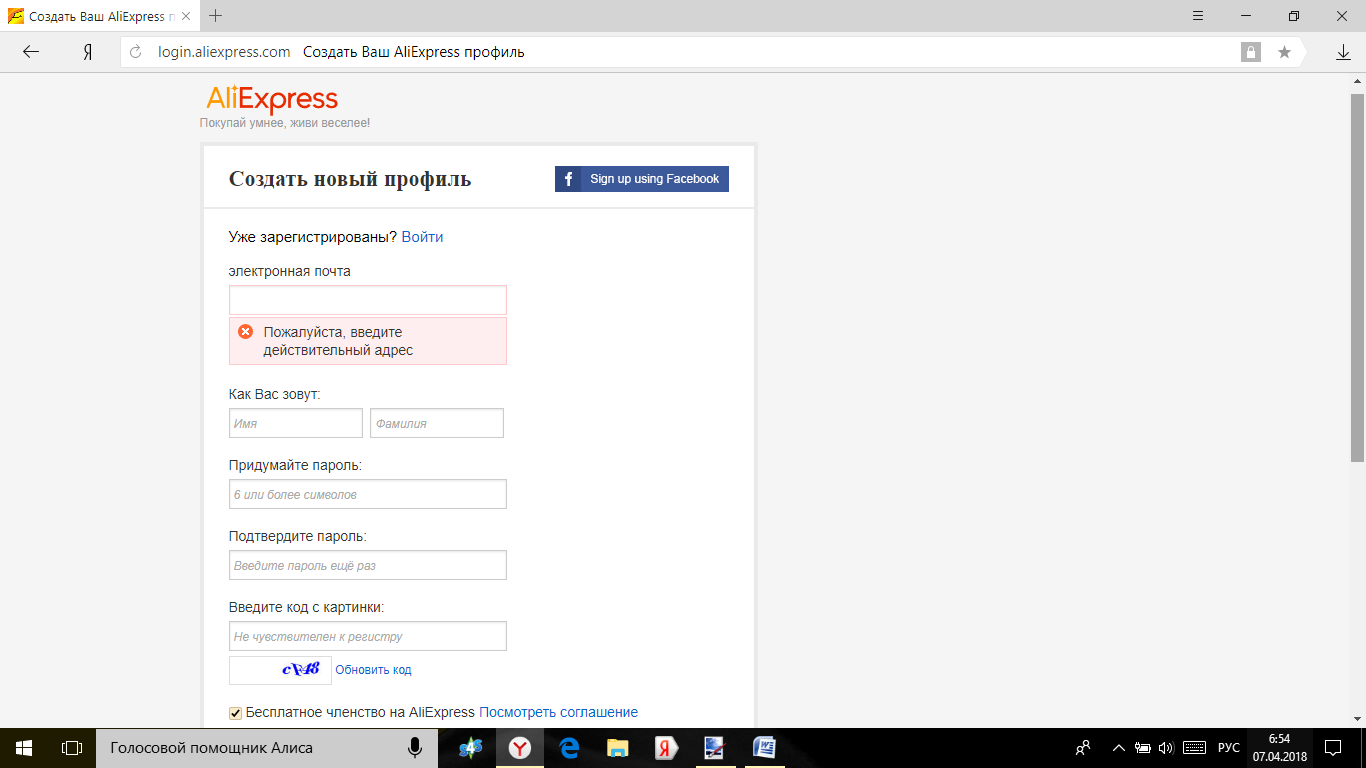
Task: Click the padlock site security icon
Action: (1250, 52)
